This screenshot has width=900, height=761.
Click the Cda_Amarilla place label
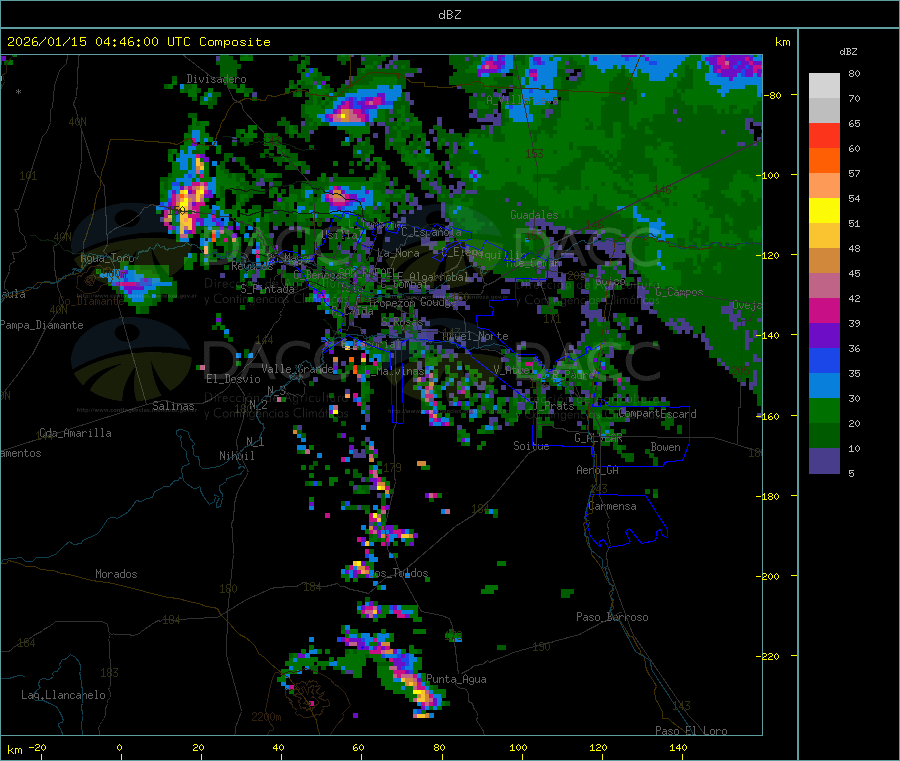(75, 433)
